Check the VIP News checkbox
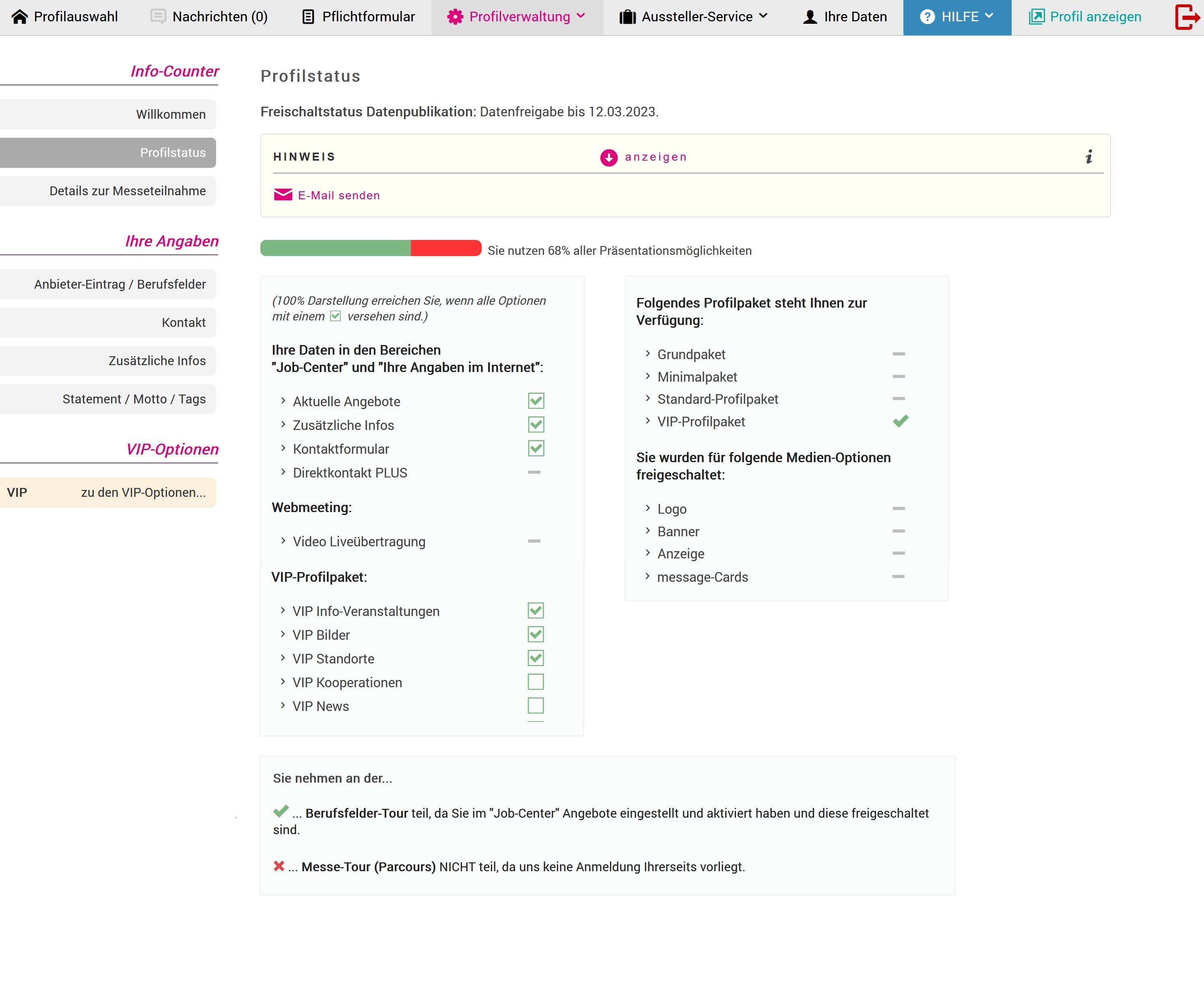This screenshot has height=994, width=1204. click(535, 705)
